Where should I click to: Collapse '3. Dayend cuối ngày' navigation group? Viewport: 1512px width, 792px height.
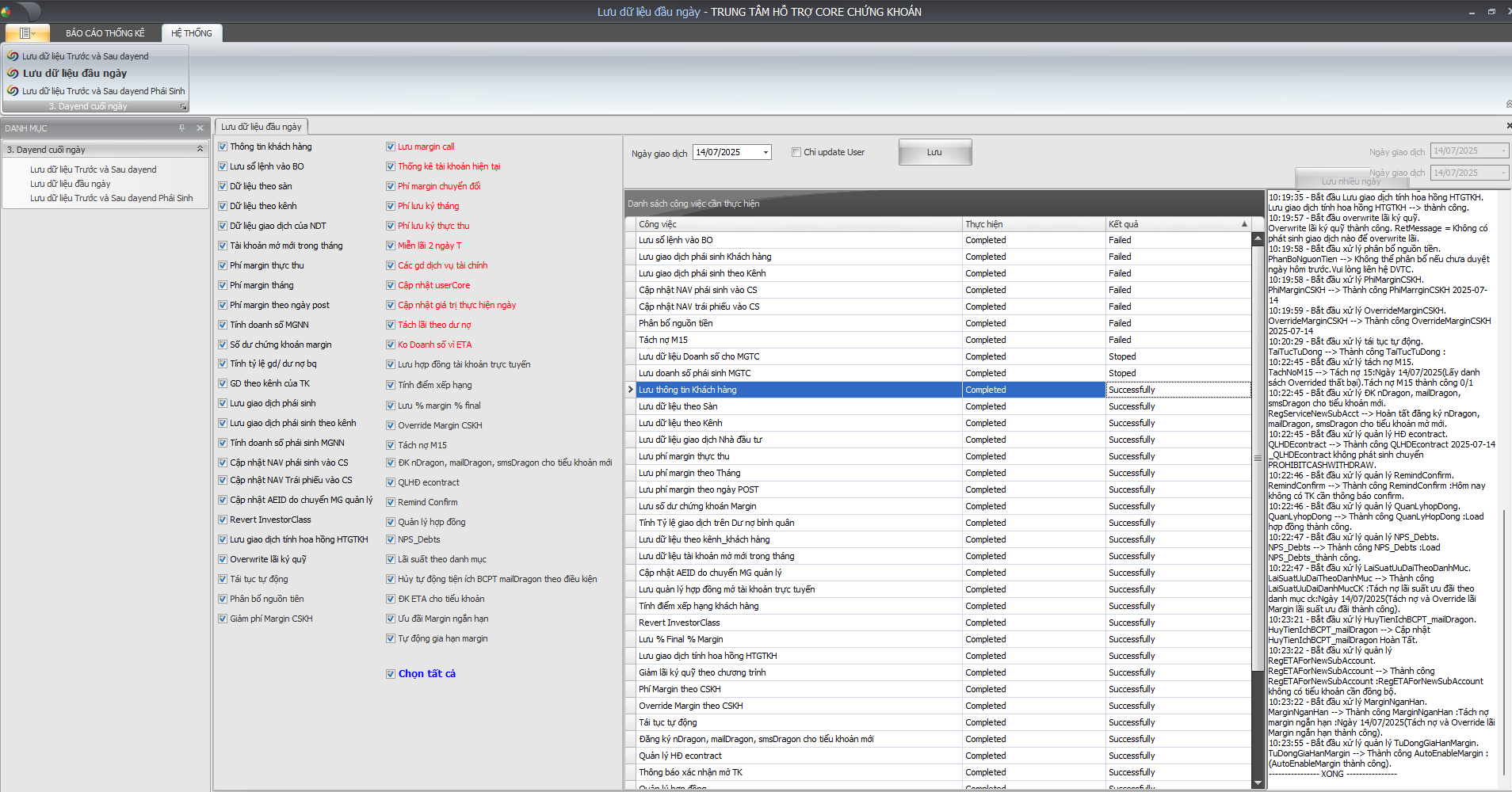click(200, 149)
